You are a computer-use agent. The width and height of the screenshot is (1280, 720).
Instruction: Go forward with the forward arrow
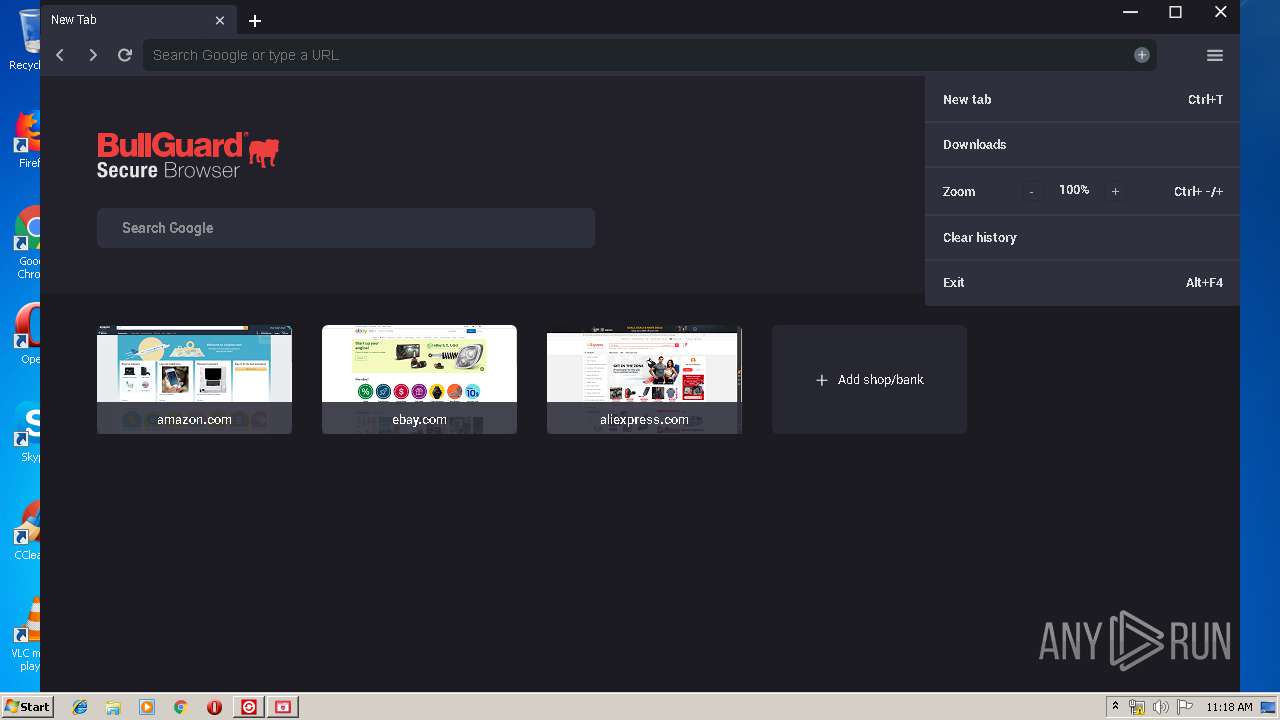click(x=93, y=55)
